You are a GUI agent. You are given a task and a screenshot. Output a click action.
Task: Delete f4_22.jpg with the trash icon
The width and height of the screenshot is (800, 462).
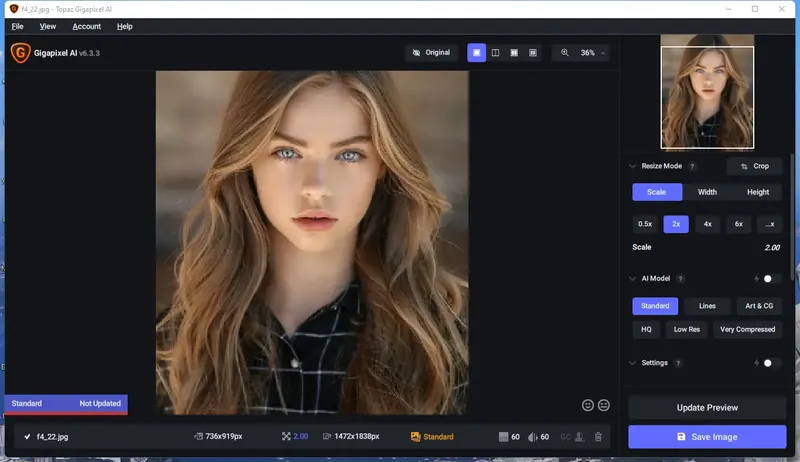(598, 437)
